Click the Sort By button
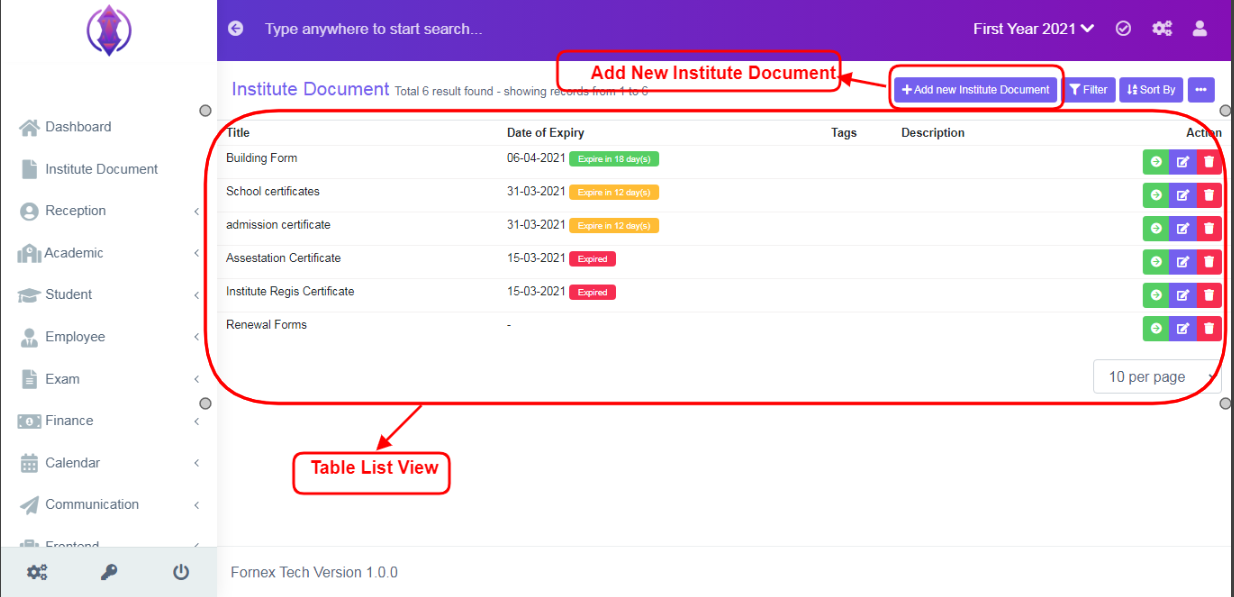This screenshot has height=597, width=1234. (x=1151, y=90)
